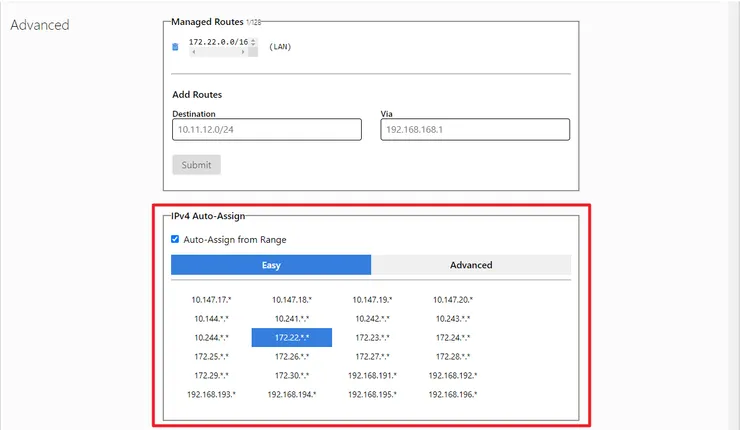This screenshot has height=430, width=740.
Task: Pick the 192.168.191.* range
Action: coord(372,376)
